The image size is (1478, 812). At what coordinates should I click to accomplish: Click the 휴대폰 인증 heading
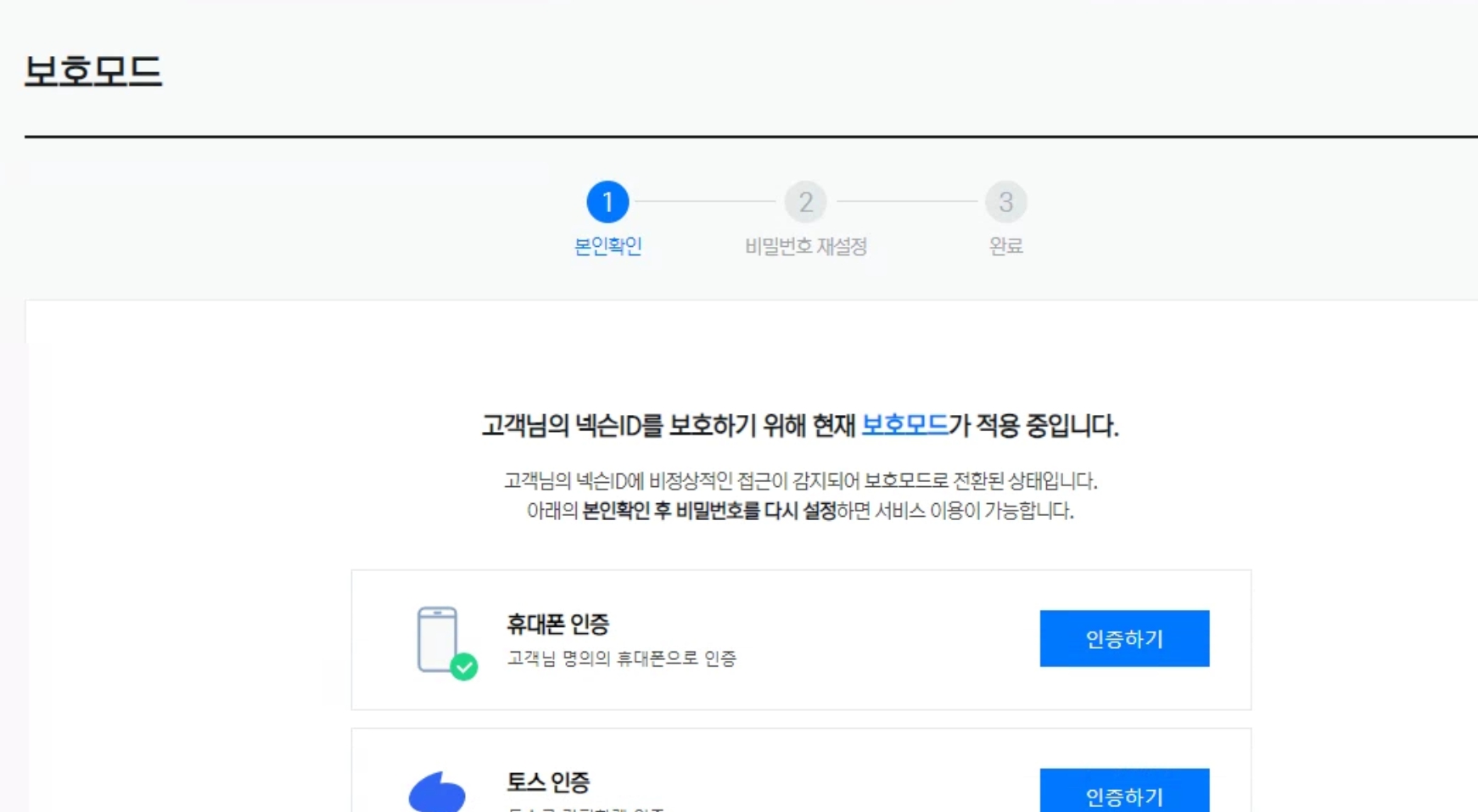click(x=557, y=624)
